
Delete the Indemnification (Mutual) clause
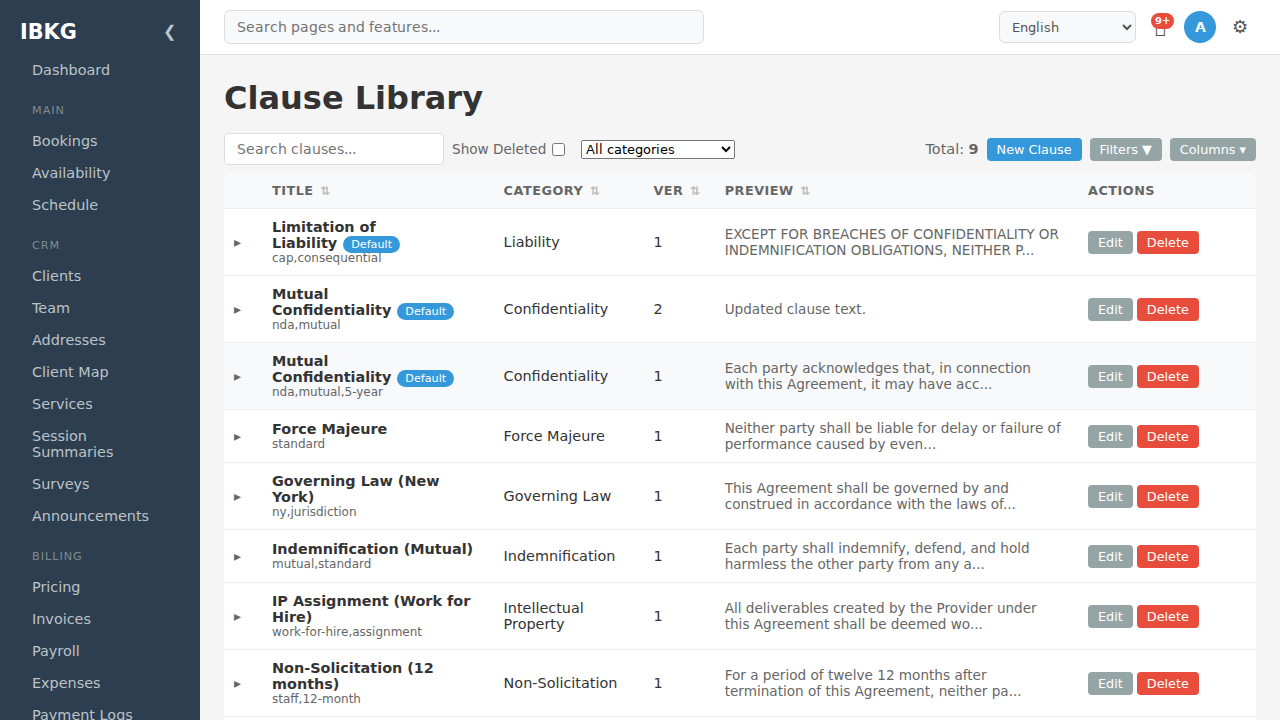pyautogui.click(x=1167, y=556)
